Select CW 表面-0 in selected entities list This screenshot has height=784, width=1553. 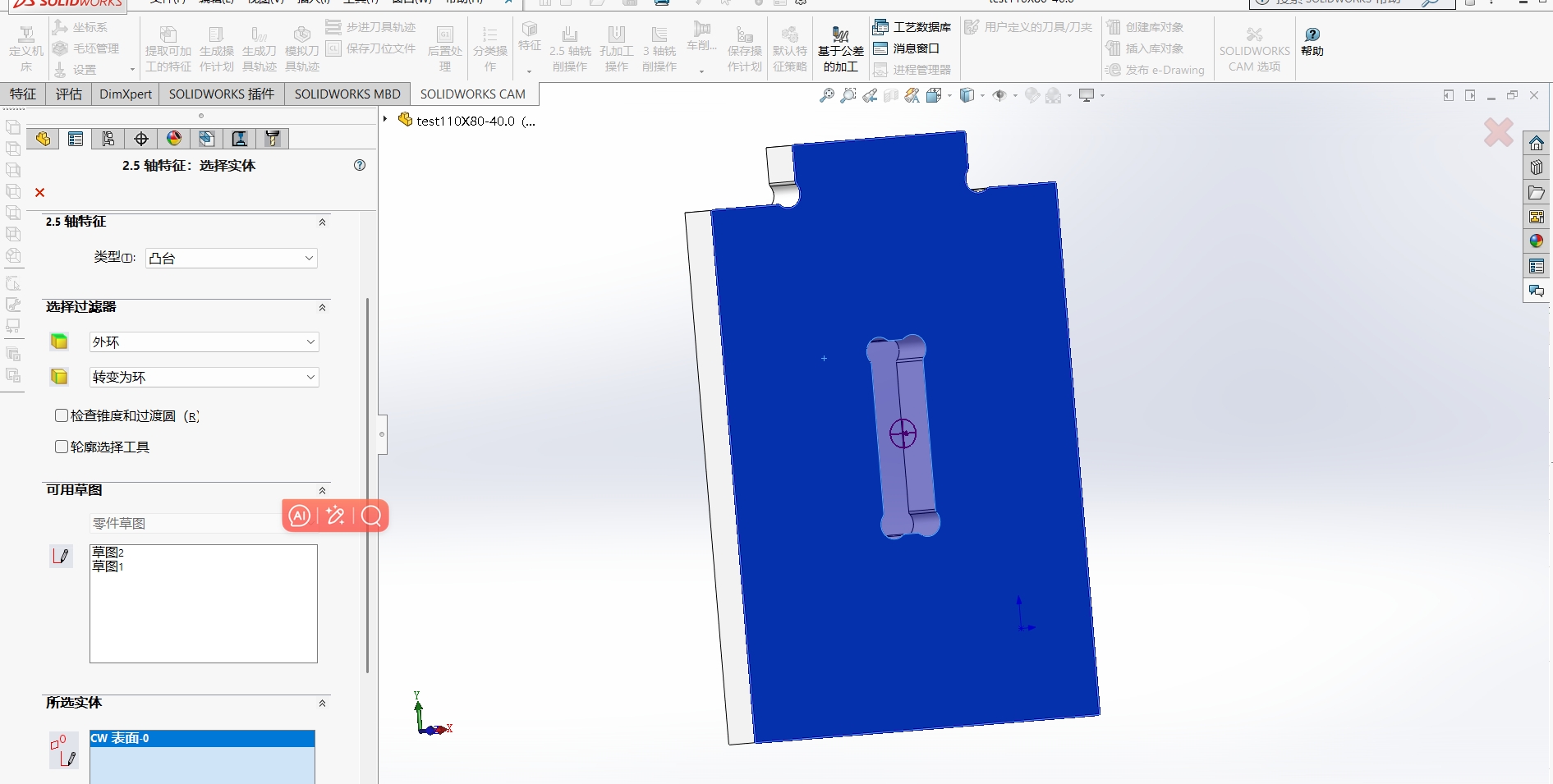pos(202,738)
